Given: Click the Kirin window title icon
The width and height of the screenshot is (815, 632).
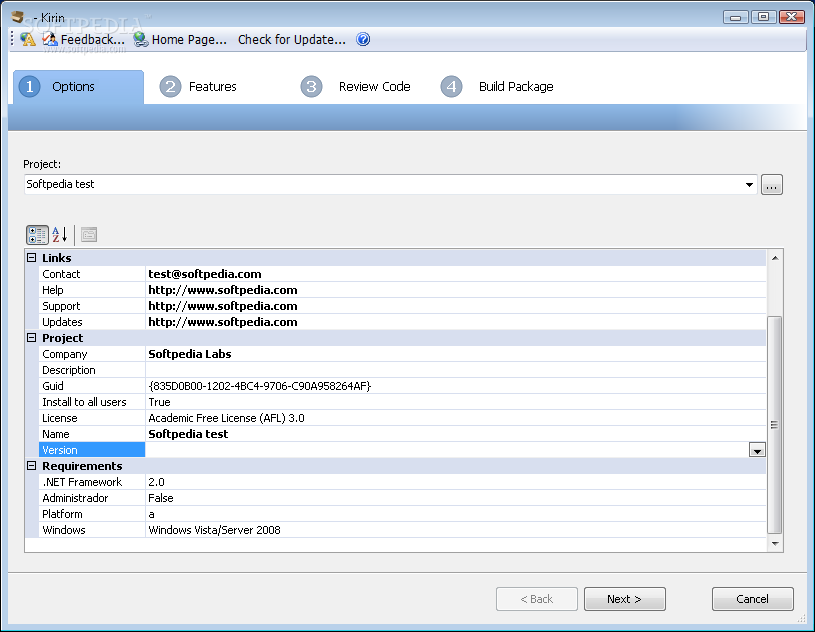Looking at the screenshot, I should (18, 17).
